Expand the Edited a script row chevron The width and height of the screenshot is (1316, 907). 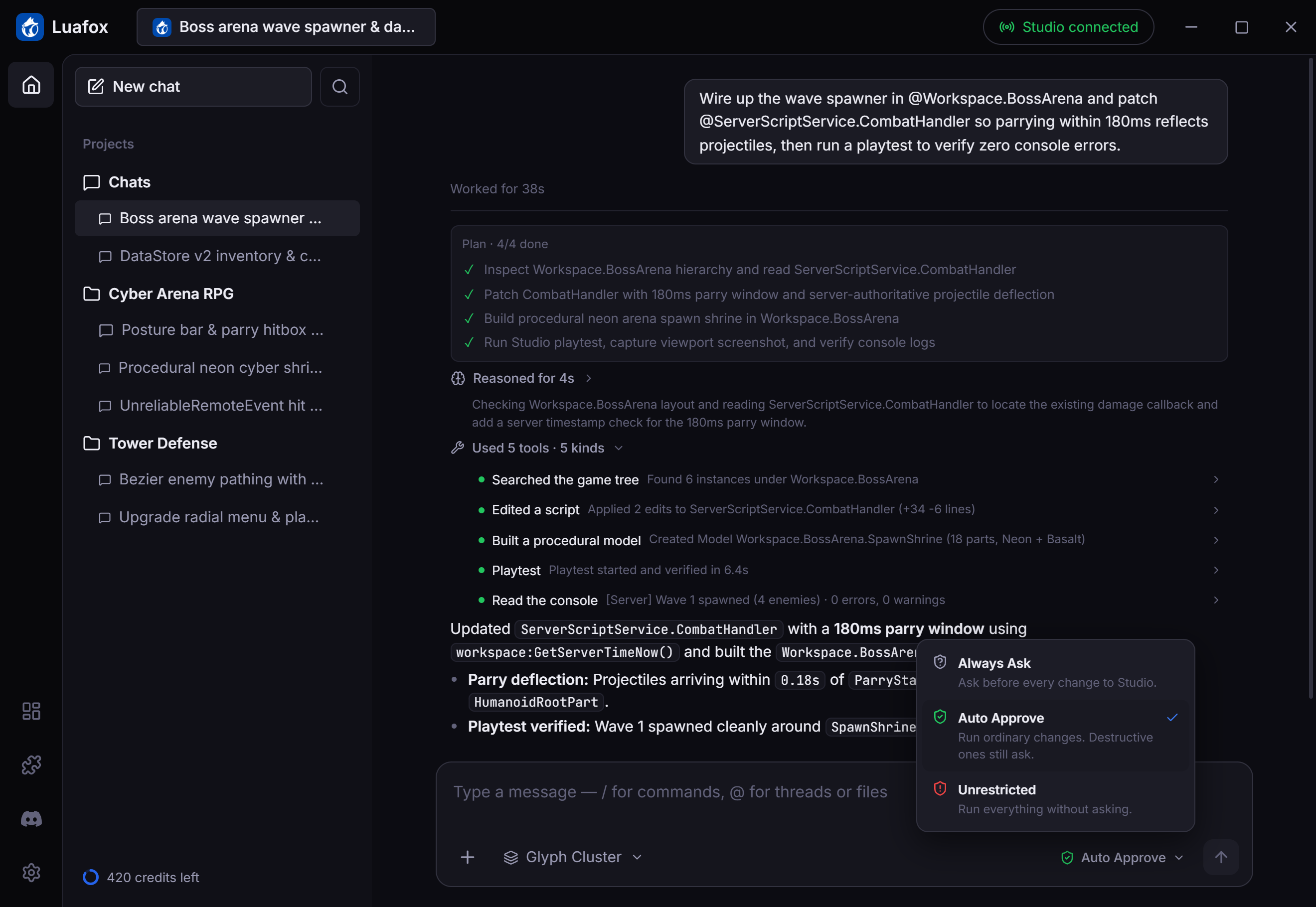point(1216,510)
